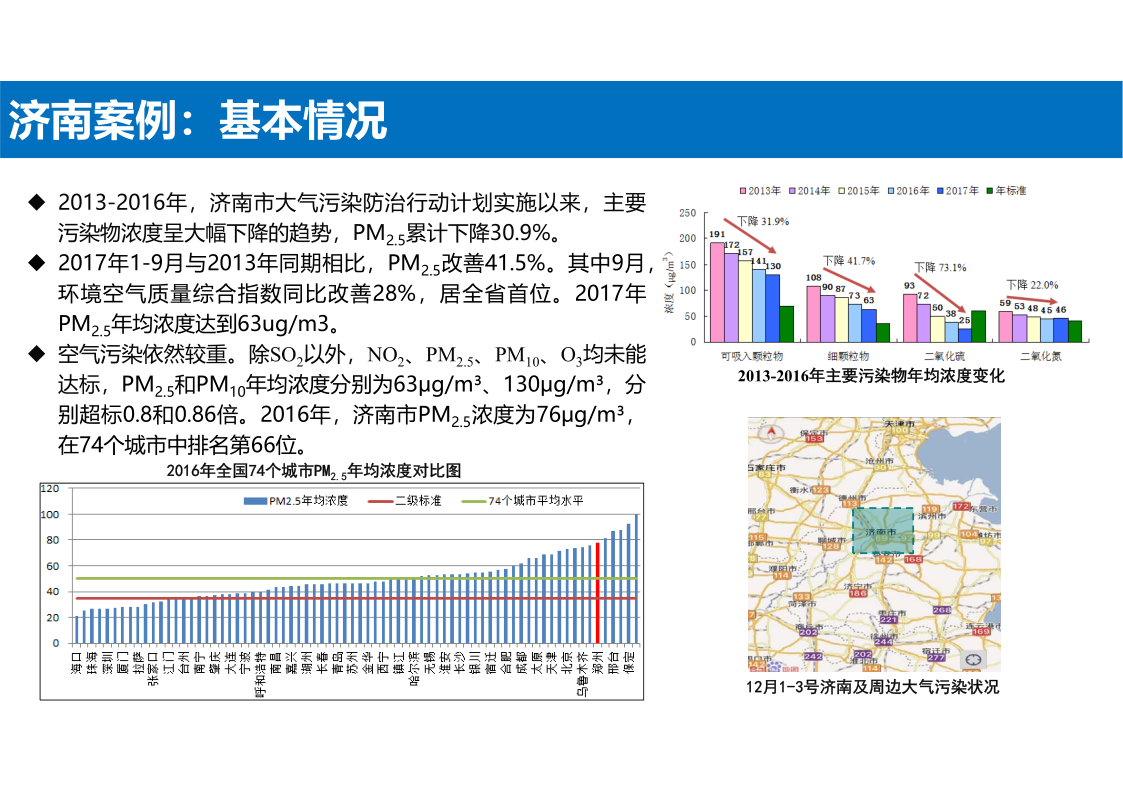Click the green 74个城市平均水平 legend line
The image size is (1123, 794).
pos(474,500)
